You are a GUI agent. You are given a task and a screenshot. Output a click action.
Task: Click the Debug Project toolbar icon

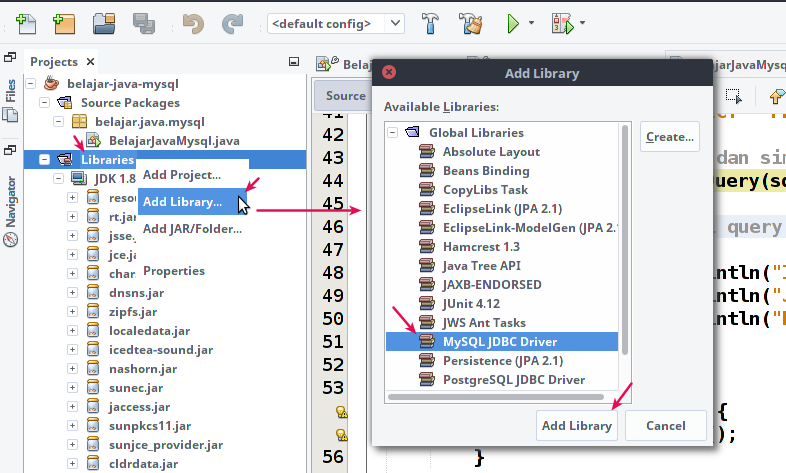coord(562,24)
